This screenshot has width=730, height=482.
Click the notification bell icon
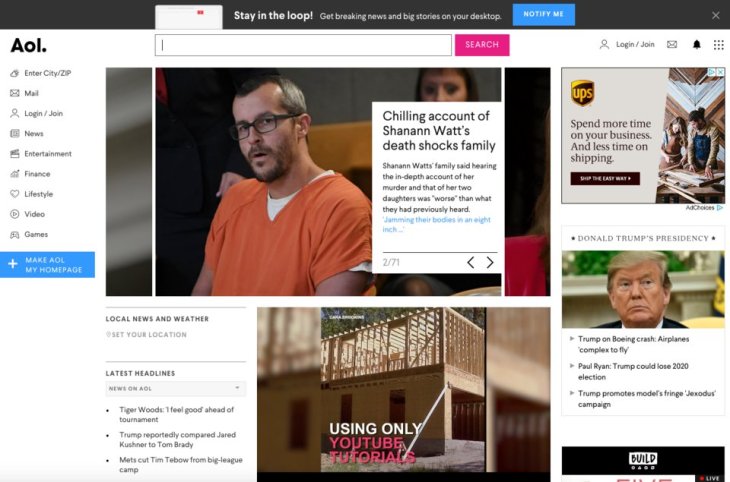[x=697, y=45]
